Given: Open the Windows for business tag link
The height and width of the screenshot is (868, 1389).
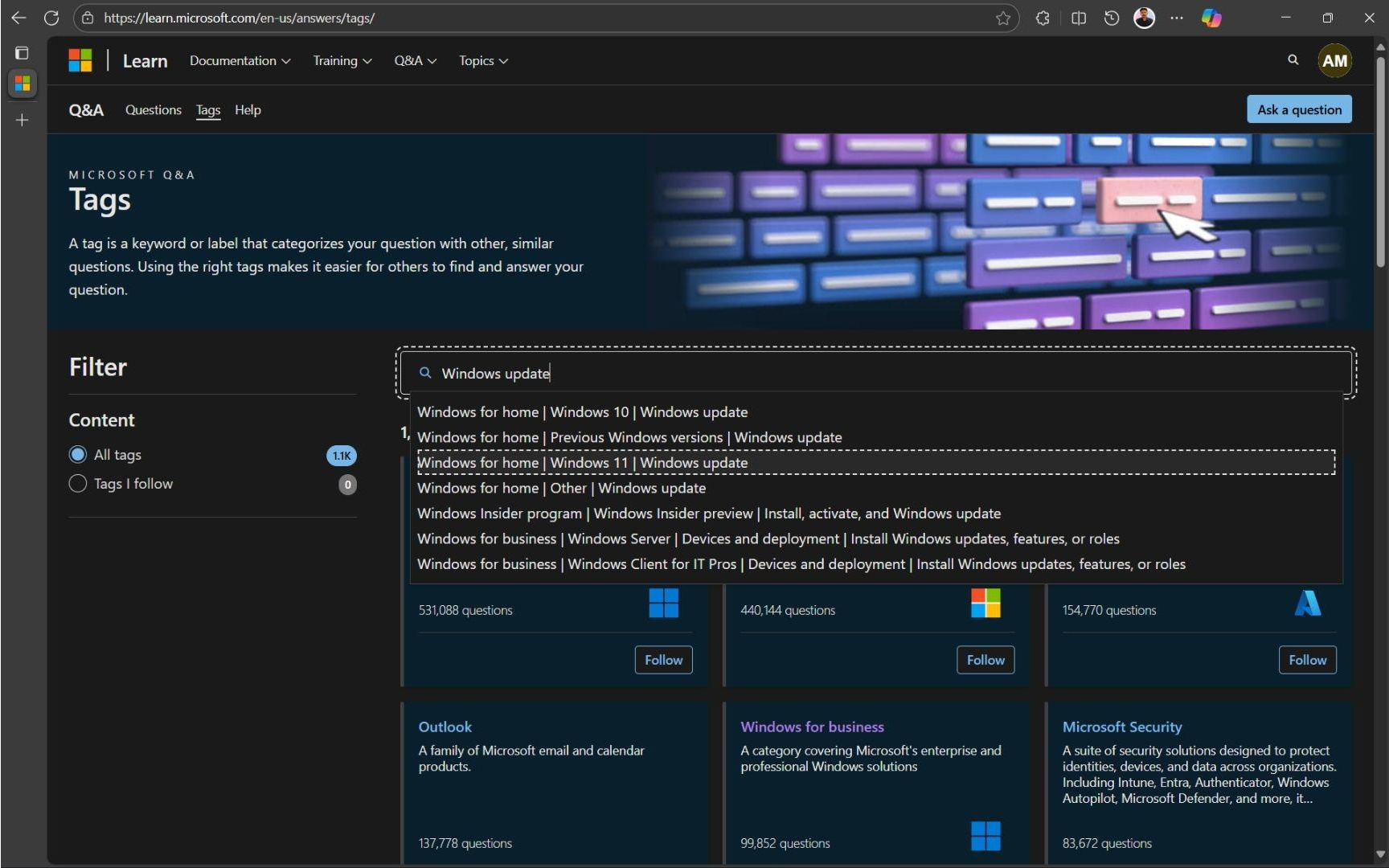Looking at the screenshot, I should [812, 727].
